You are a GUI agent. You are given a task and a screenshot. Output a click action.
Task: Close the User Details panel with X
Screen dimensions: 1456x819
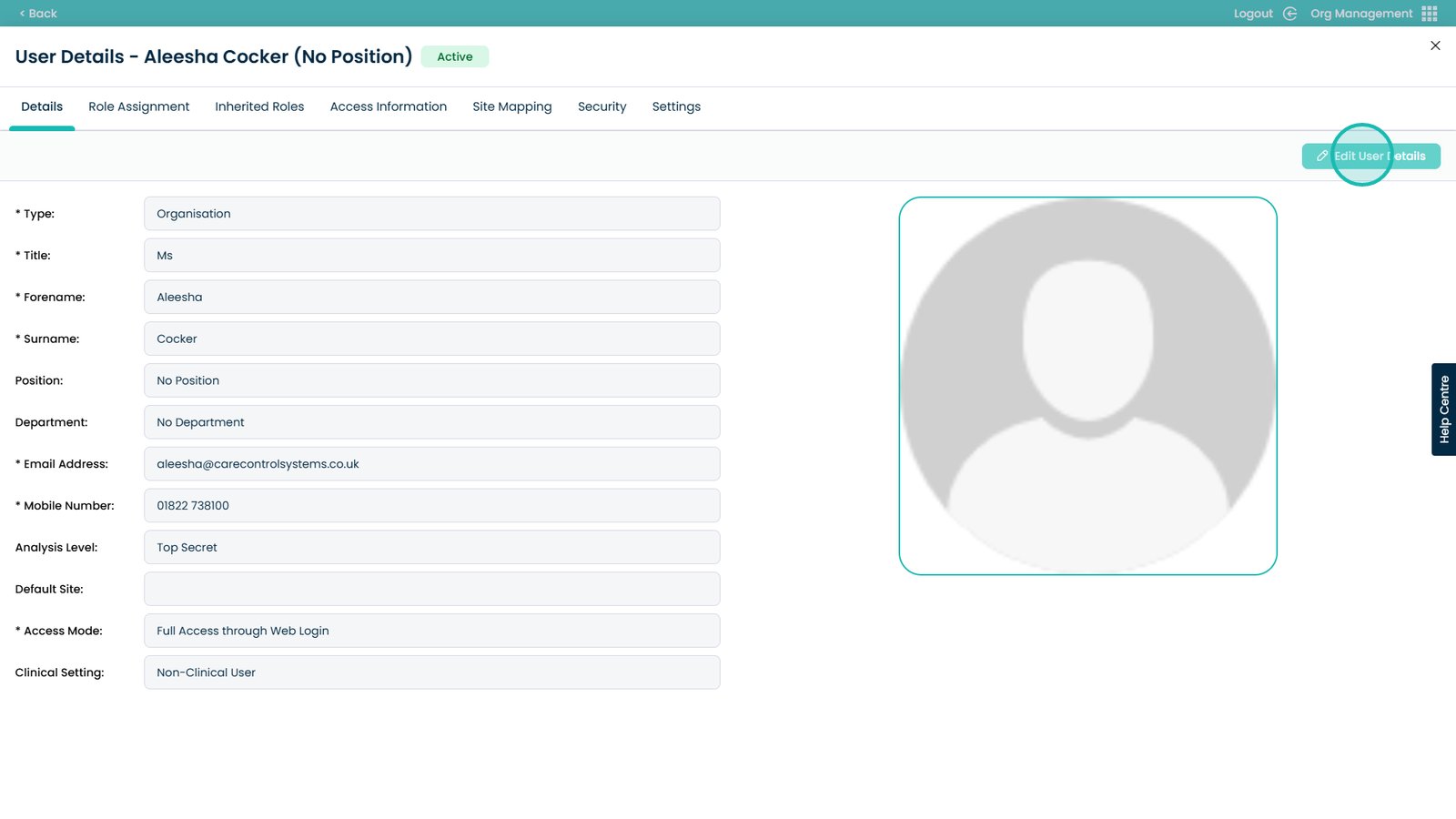pyautogui.click(x=1435, y=45)
